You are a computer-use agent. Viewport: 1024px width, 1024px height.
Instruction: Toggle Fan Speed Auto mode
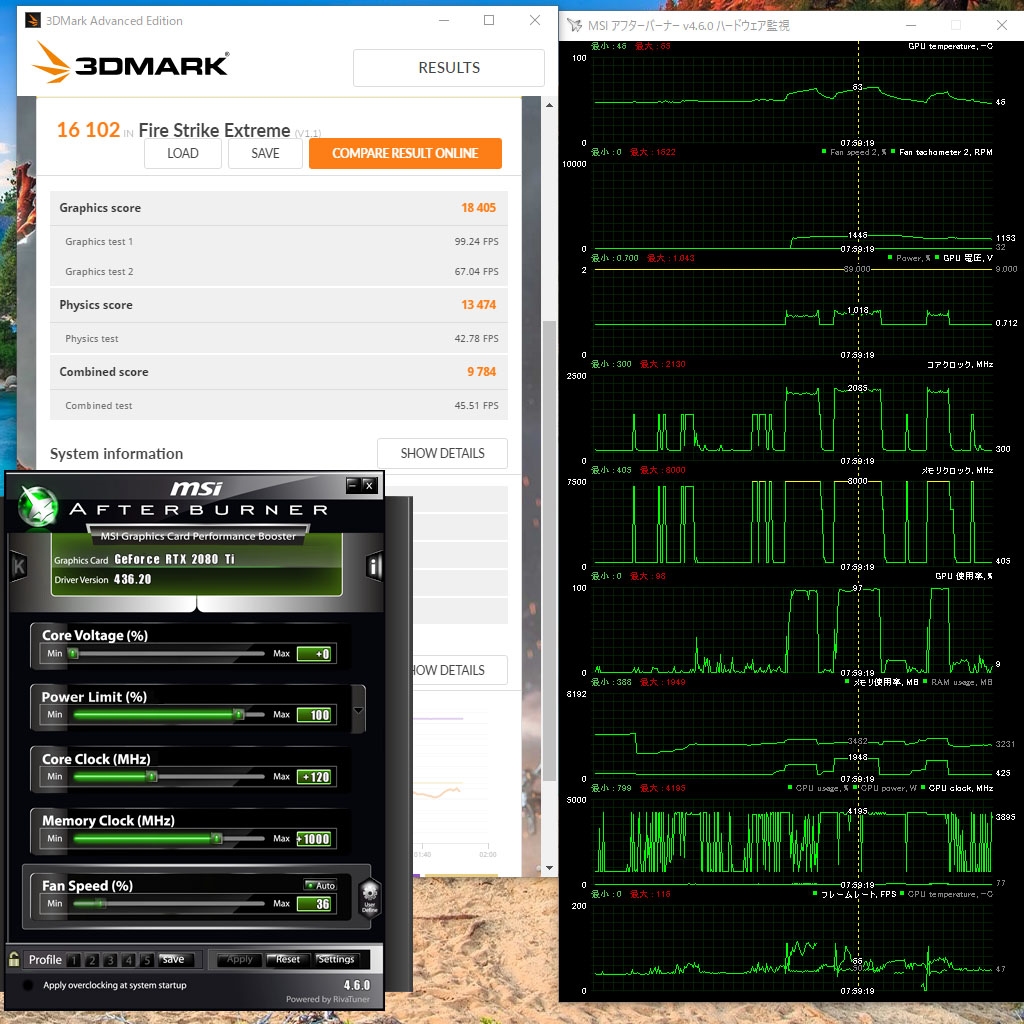(320, 885)
